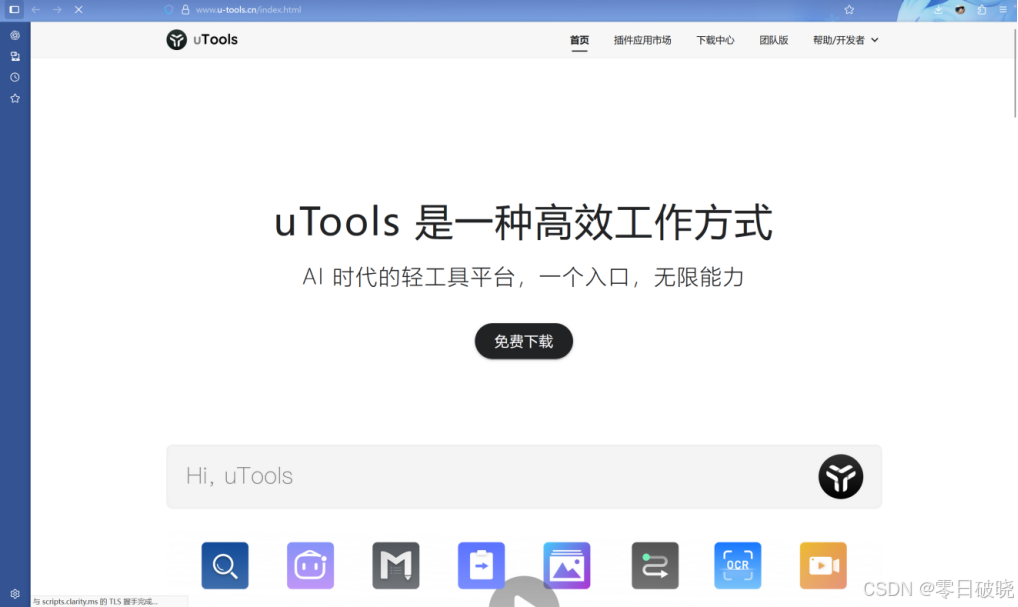1018x607 pixels.
Task: Click the 免费下载 button
Action: 523,341
